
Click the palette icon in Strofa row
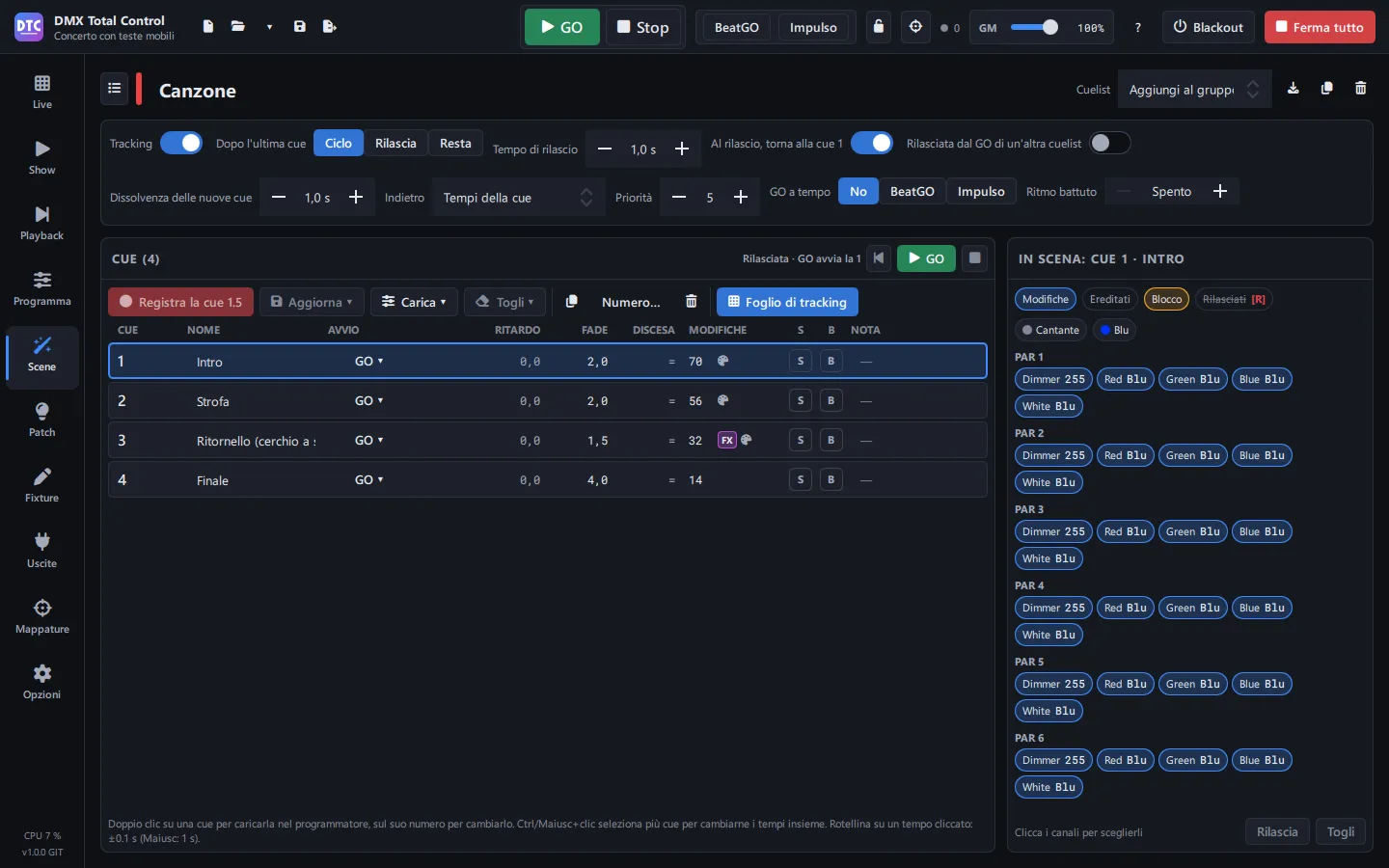point(723,400)
